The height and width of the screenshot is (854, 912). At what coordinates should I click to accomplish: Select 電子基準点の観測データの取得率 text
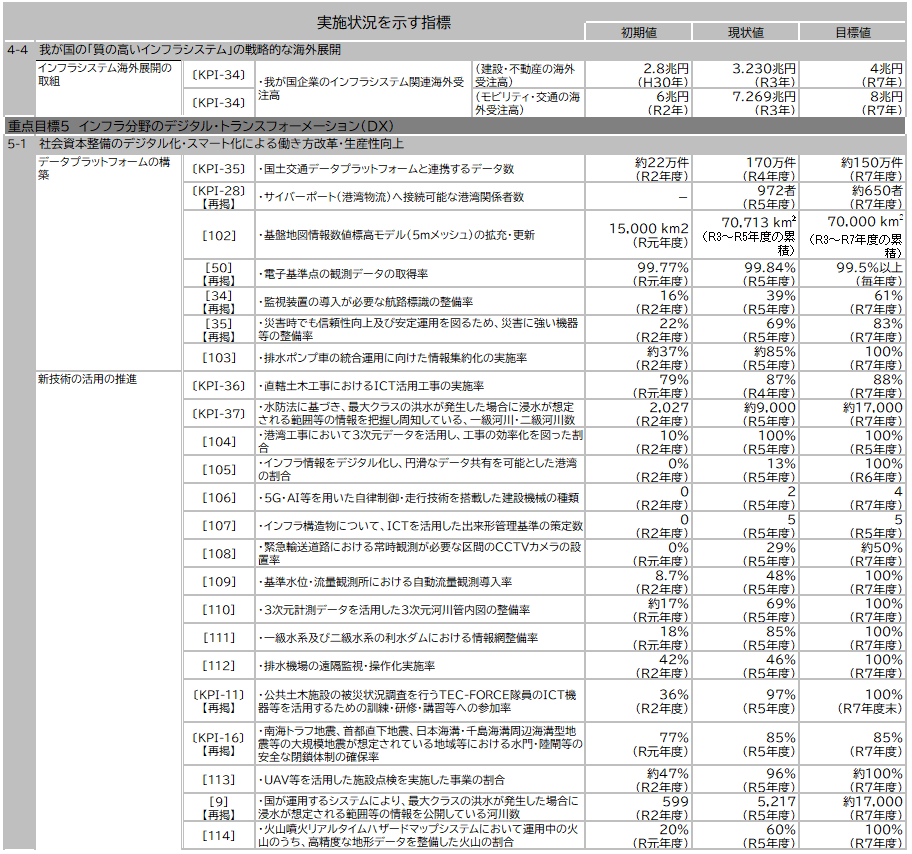pos(344,273)
